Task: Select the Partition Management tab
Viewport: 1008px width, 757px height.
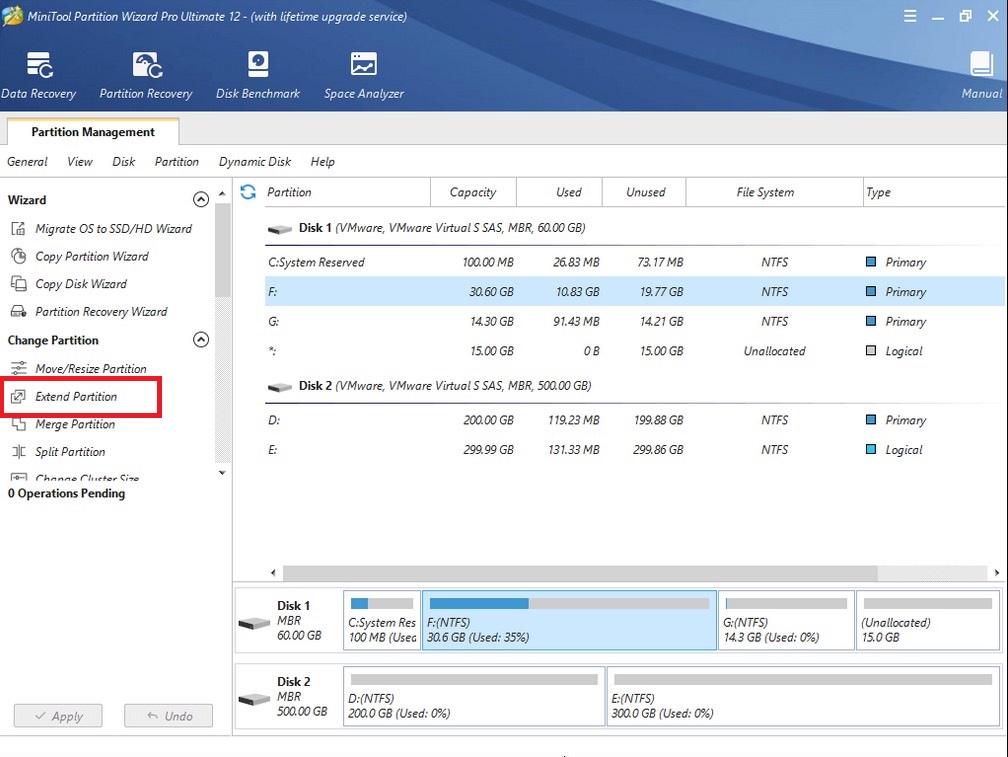Action: click(x=93, y=132)
